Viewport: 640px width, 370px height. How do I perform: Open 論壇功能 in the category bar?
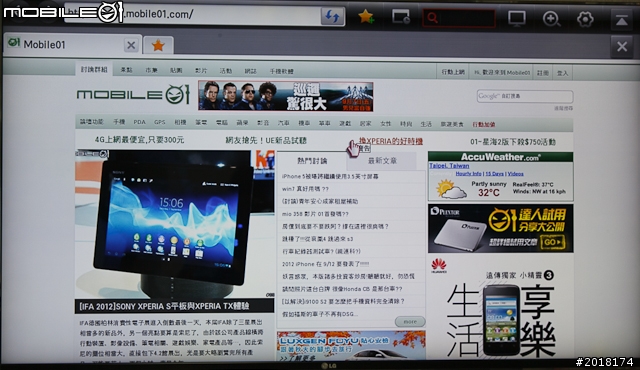(x=92, y=122)
